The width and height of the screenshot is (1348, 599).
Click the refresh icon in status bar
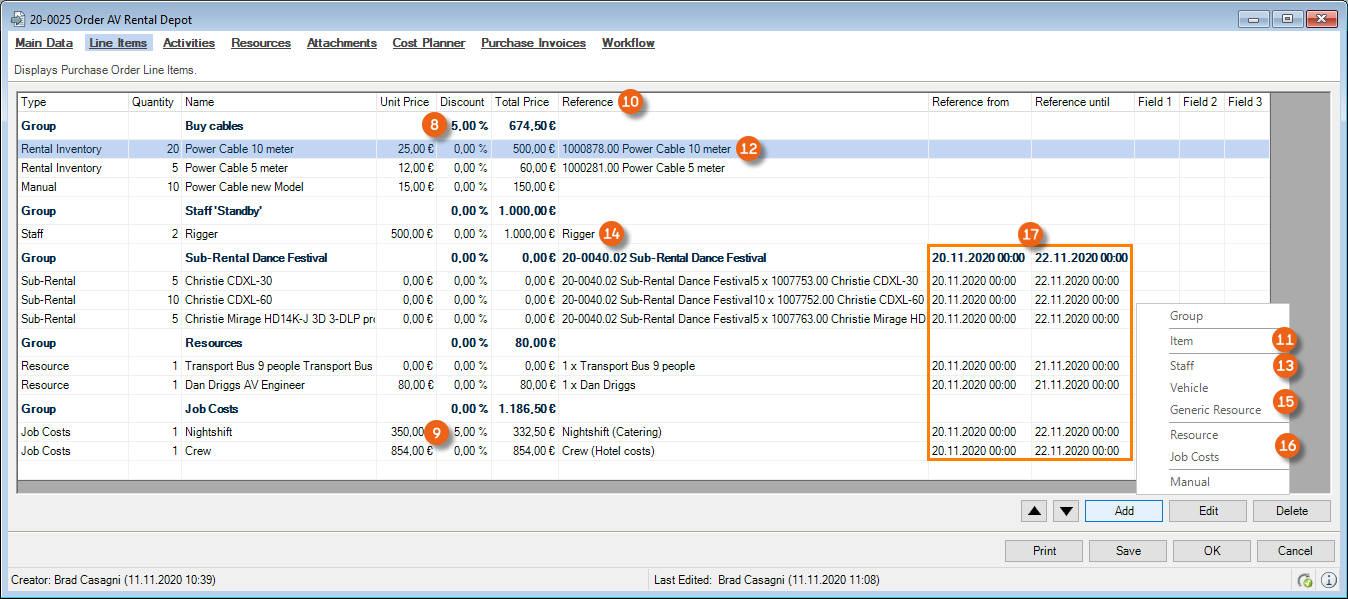1304,580
